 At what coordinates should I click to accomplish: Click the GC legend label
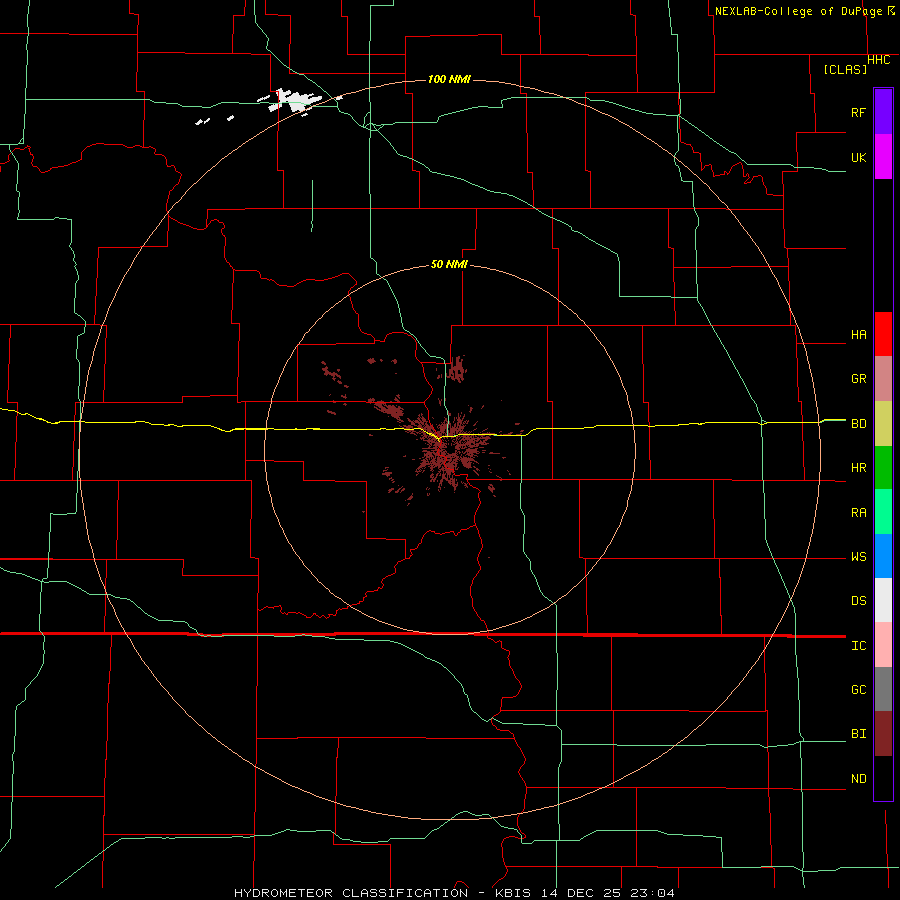point(858,690)
